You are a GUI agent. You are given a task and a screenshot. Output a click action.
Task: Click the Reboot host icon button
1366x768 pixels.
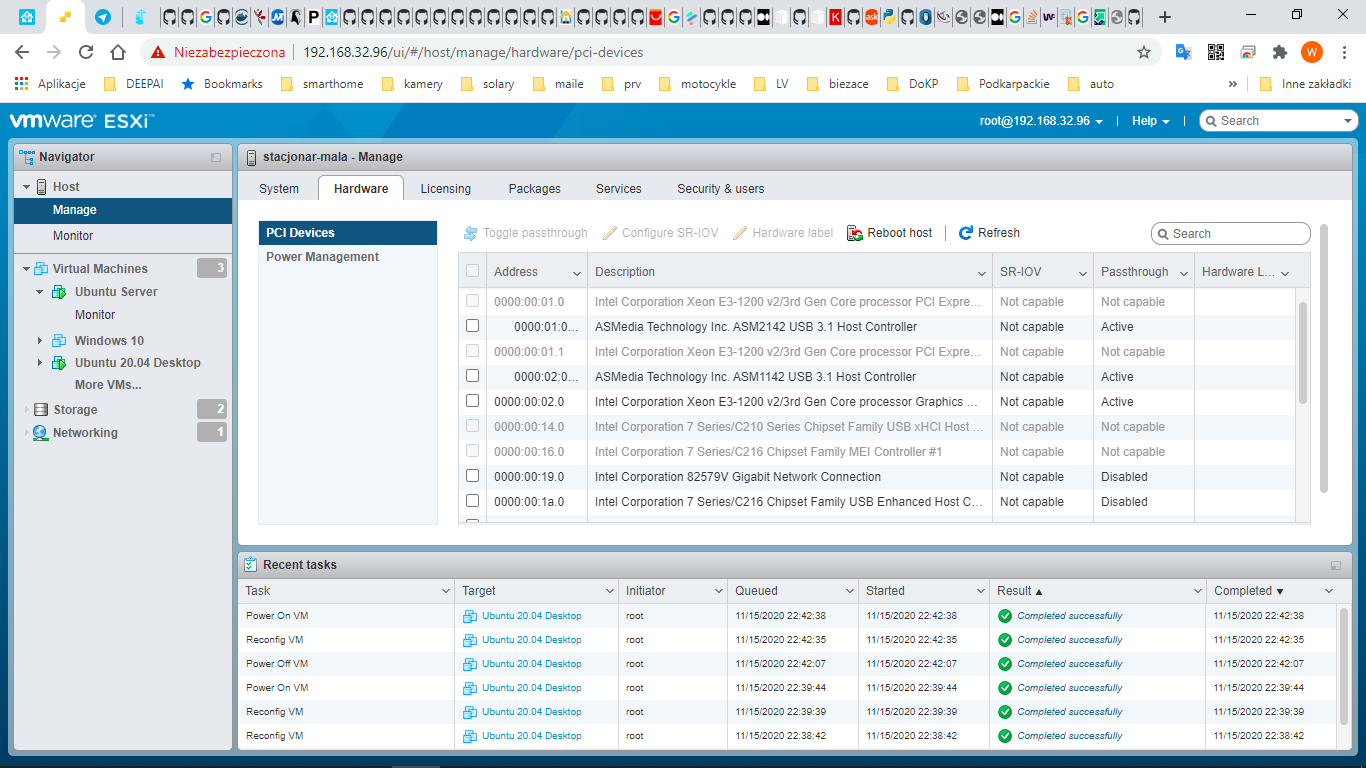click(x=855, y=233)
